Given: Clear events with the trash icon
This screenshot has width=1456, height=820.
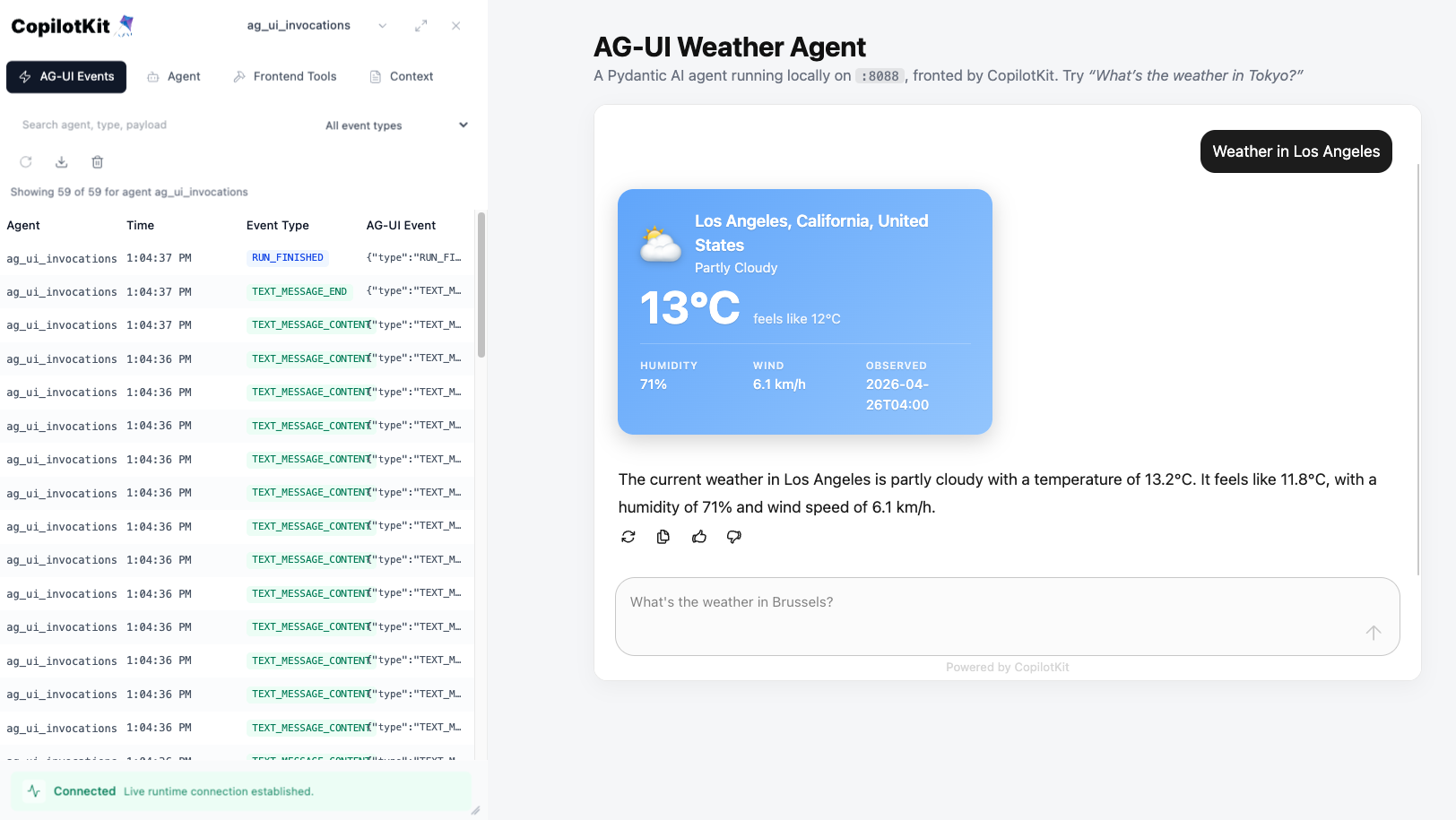Looking at the screenshot, I should click(x=98, y=162).
